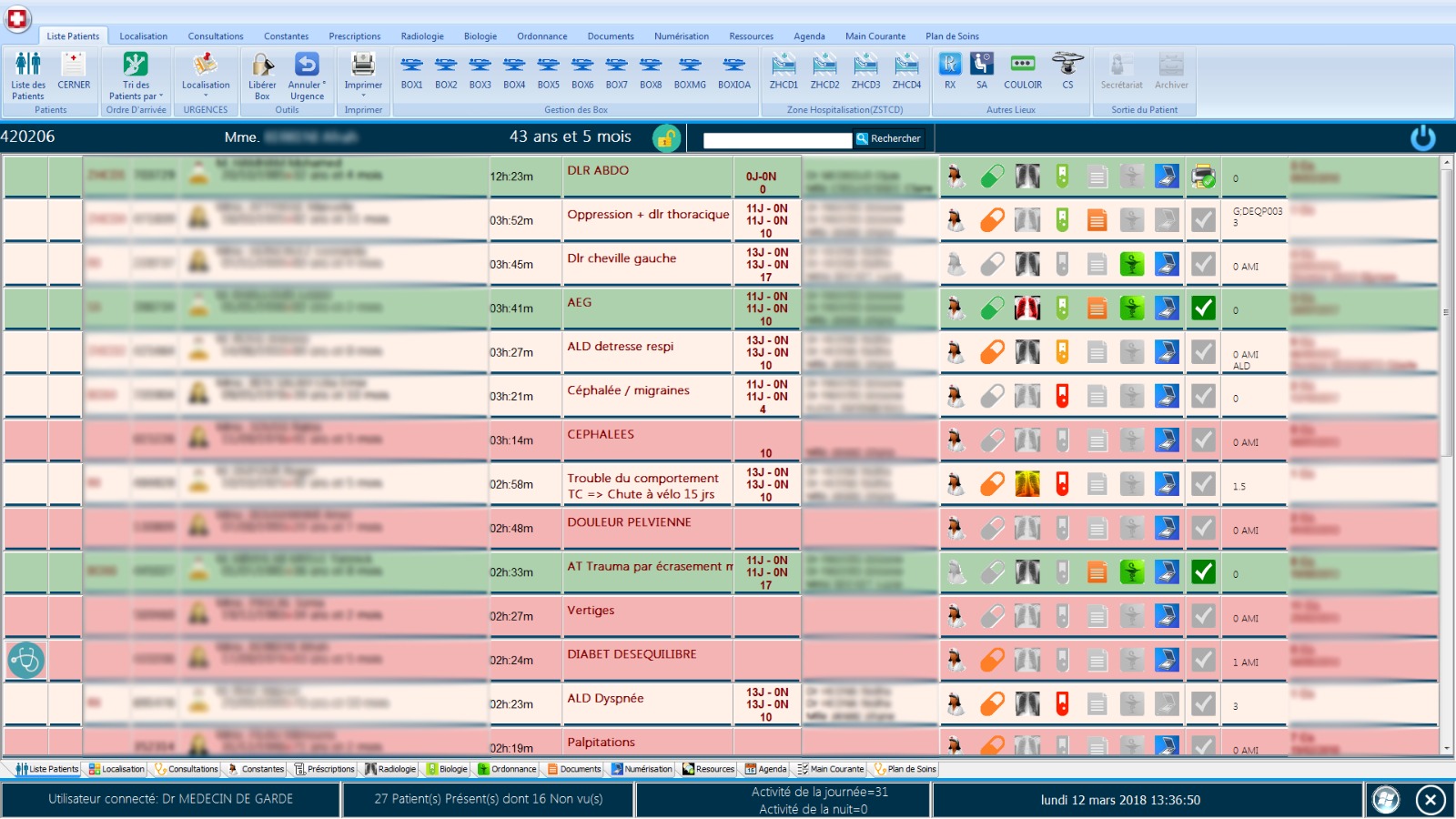The image size is (1456, 819).
Task: Expand Tri des Patients par dropdown
Action: click(x=136, y=76)
